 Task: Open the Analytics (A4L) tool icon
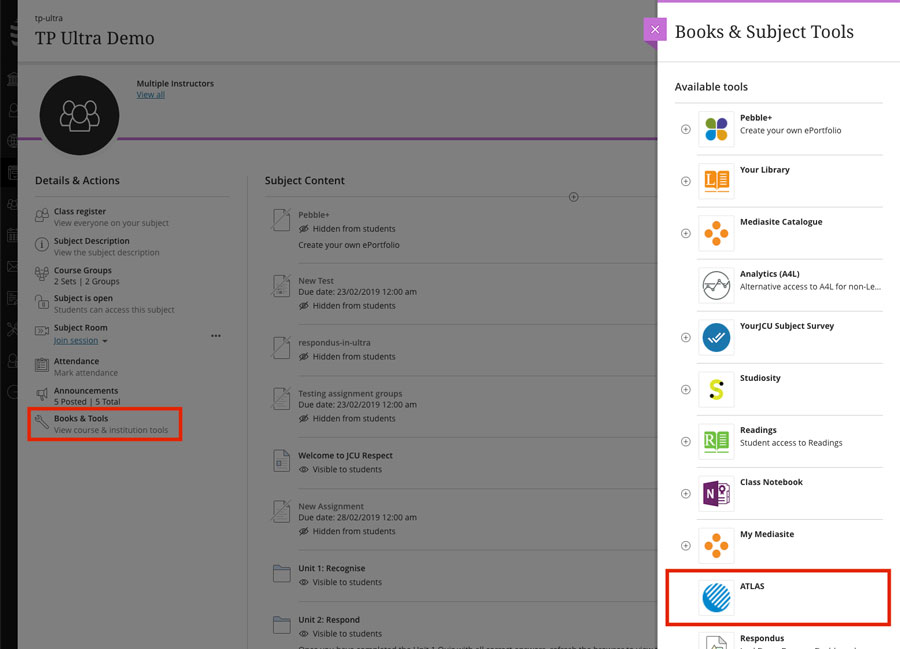point(716,285)
